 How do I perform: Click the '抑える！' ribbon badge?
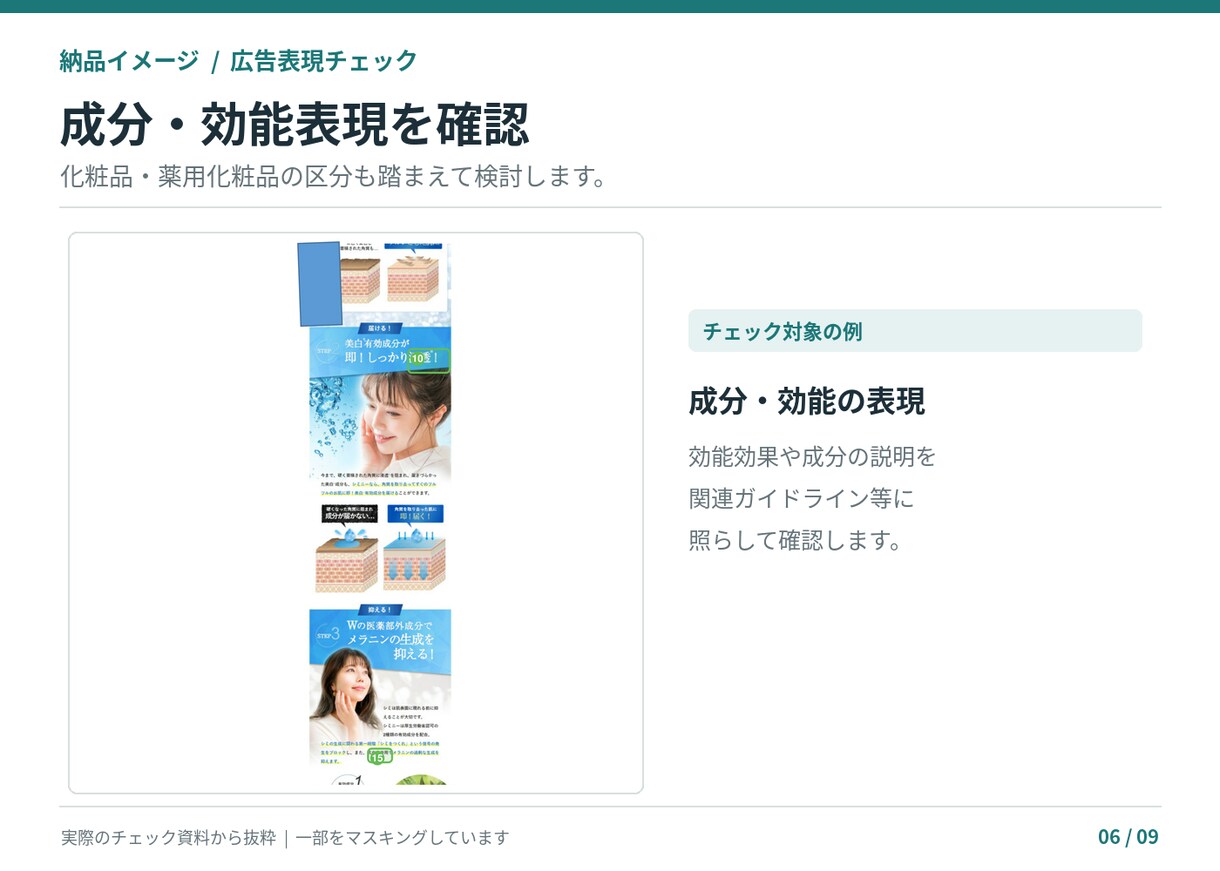[x=379, y=610]
